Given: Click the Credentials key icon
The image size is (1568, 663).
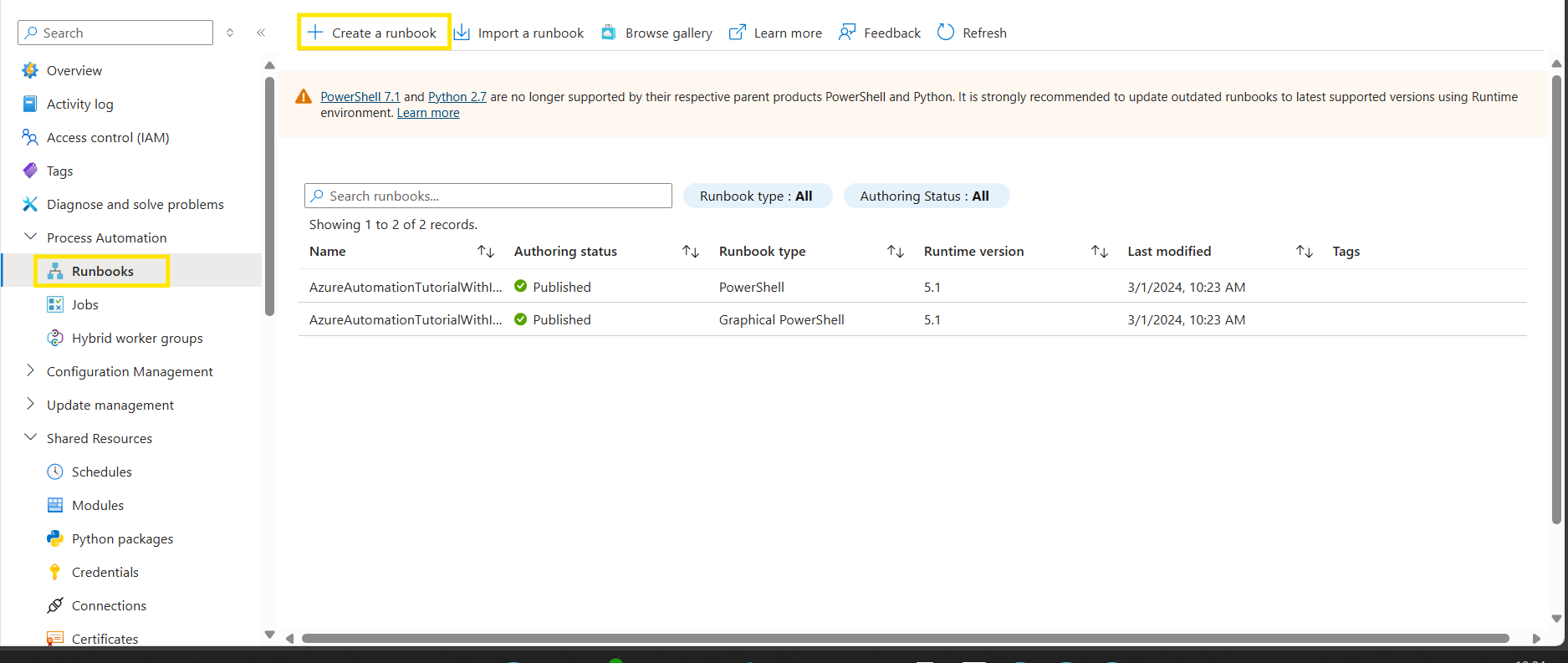Looking at the screenshot, I should pyautogui.click(x=55, y=572).
